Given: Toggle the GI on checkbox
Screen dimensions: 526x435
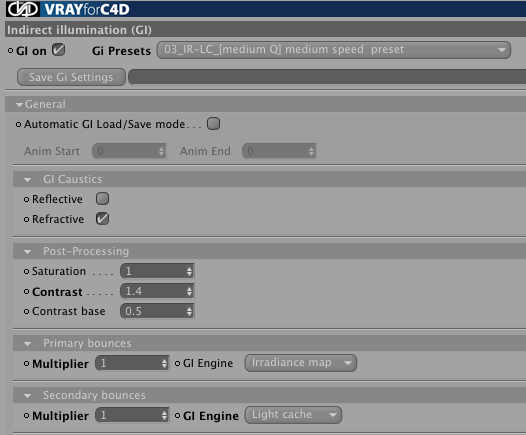Looking at the screenshot, I should 59,50.
